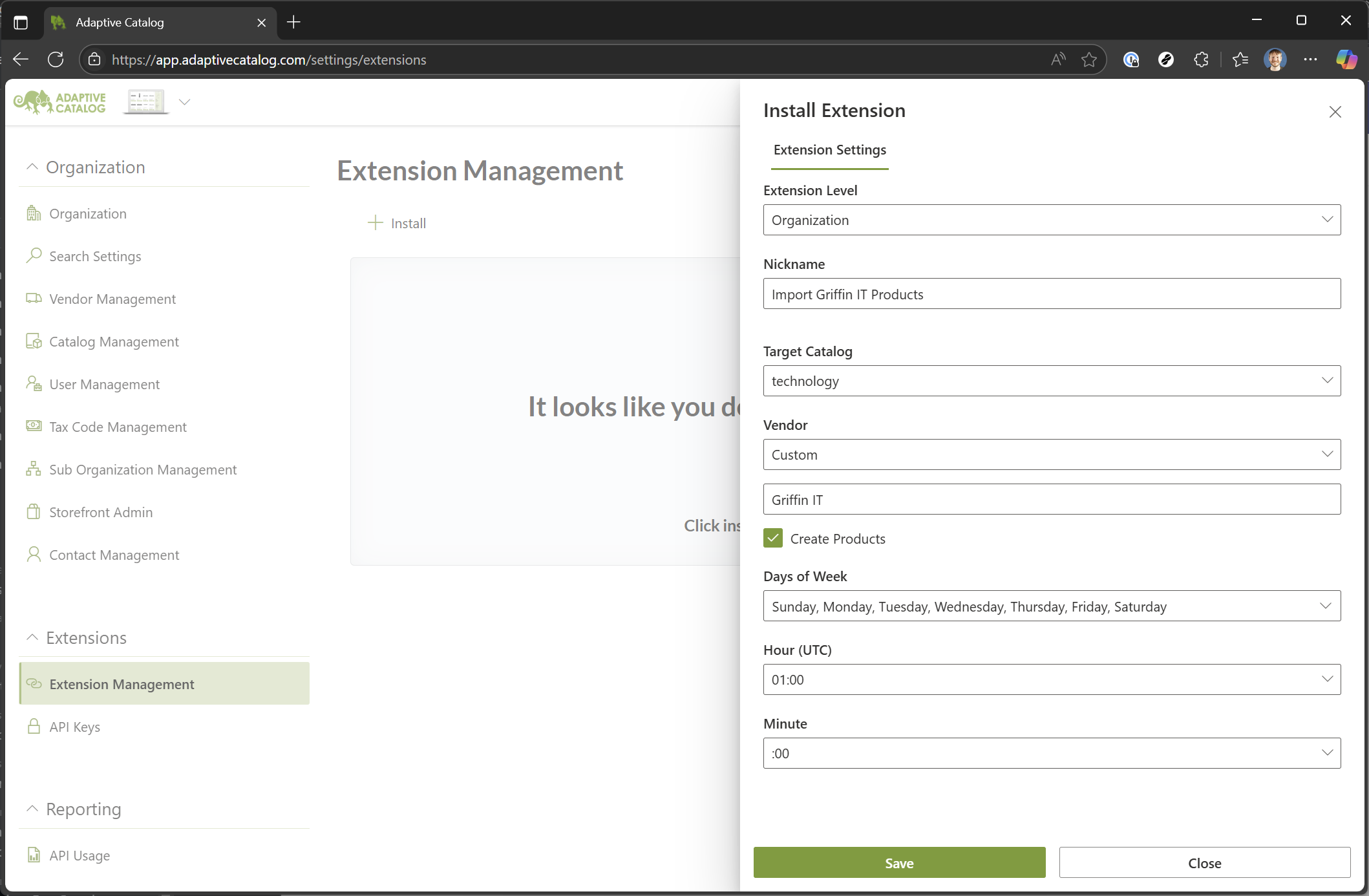Go to Storefront Admin page
The height and width of the screenshot is (896, 1369).
[101, 512]
